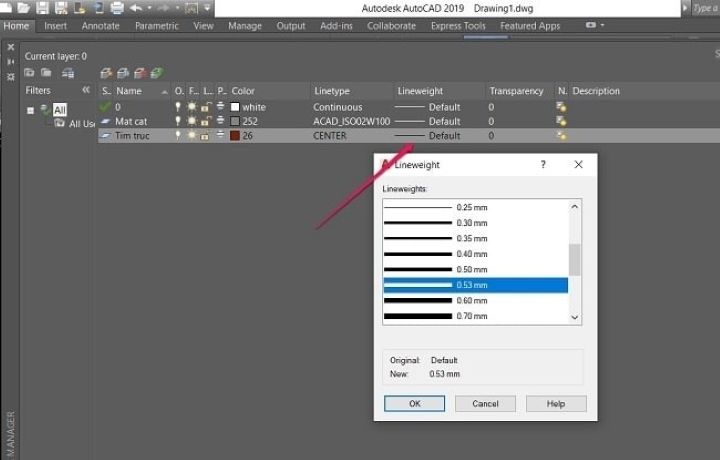Click the New VP Freeze icon for Tim truc
720x460 pixels.
561,135
